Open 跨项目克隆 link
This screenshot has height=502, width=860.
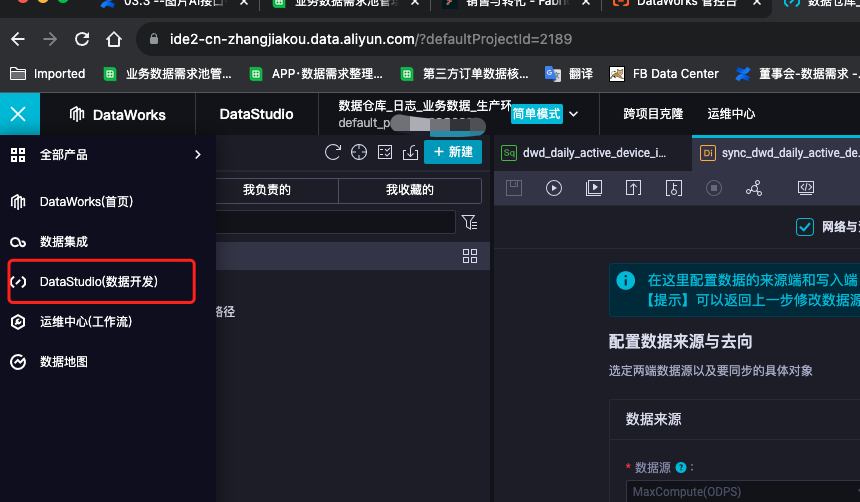pos(653,114)
